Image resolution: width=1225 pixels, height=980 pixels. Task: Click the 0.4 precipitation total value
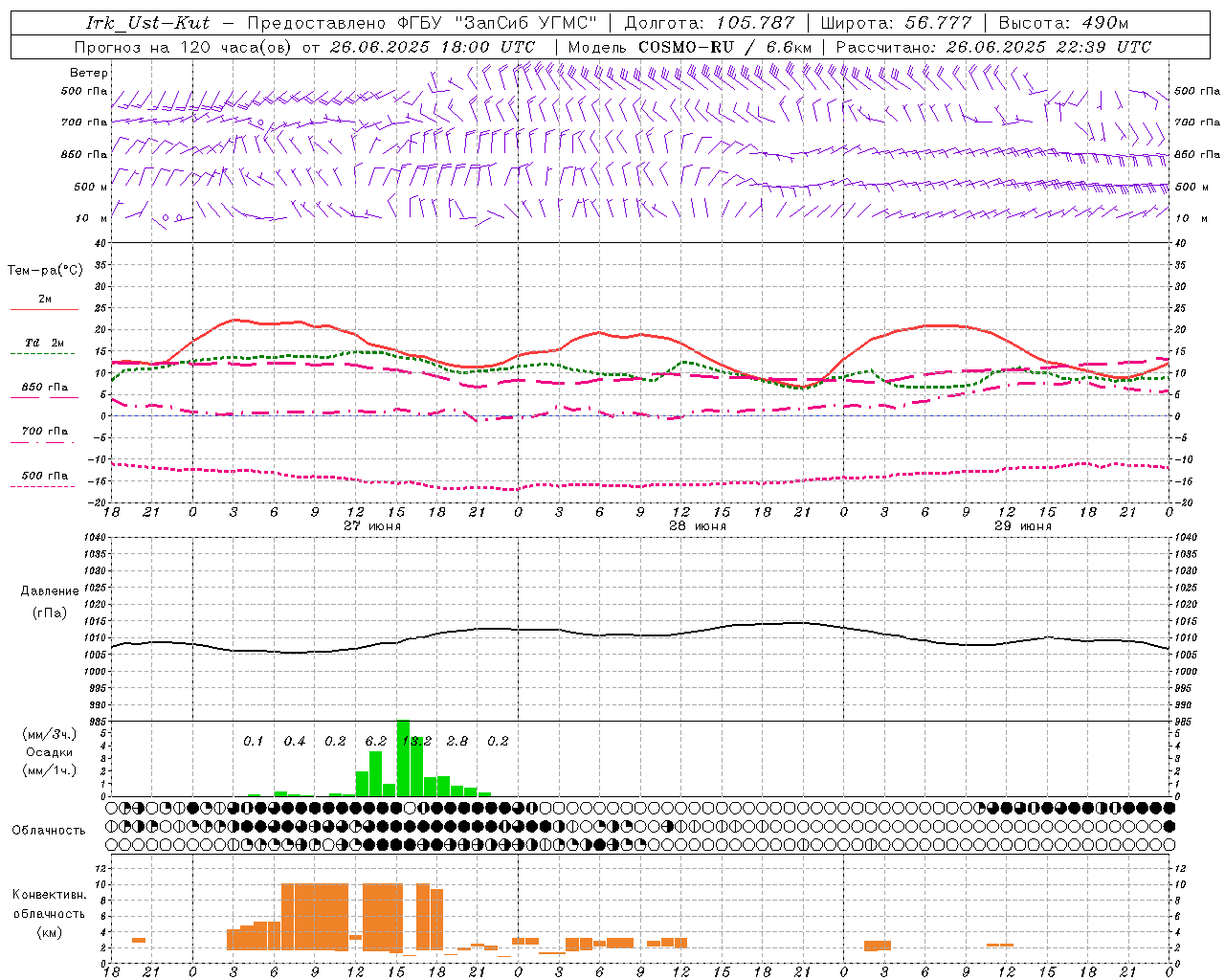[x=295, y=741]
